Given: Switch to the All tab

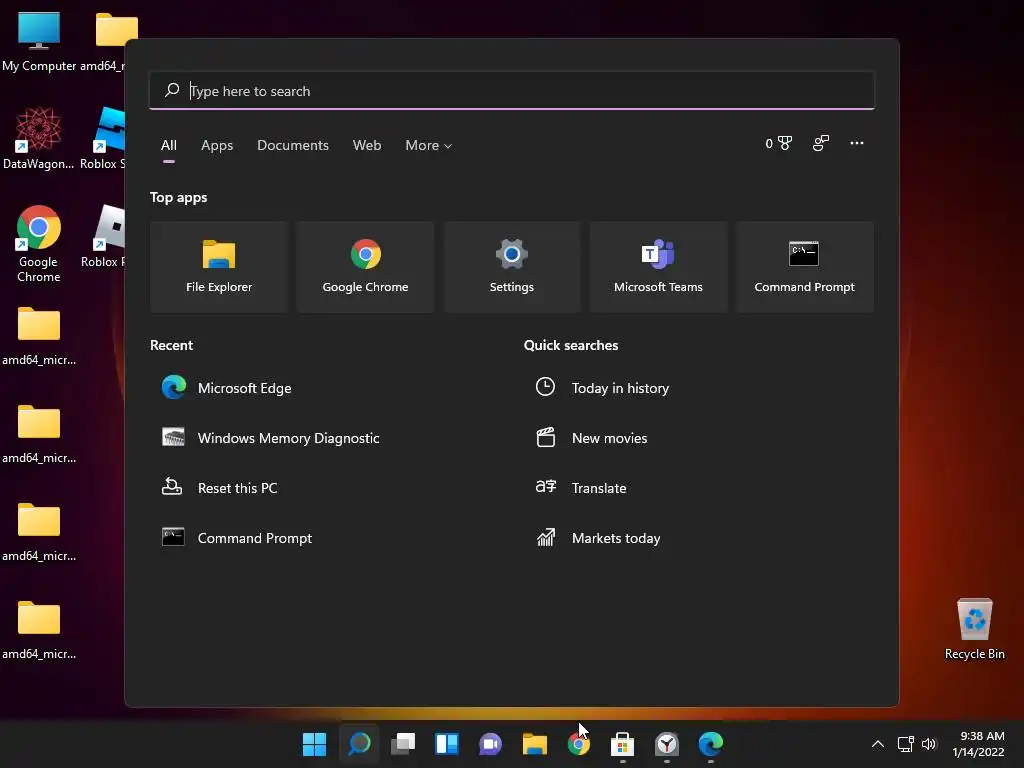Looking at the screenshot, I should point(168,146).
